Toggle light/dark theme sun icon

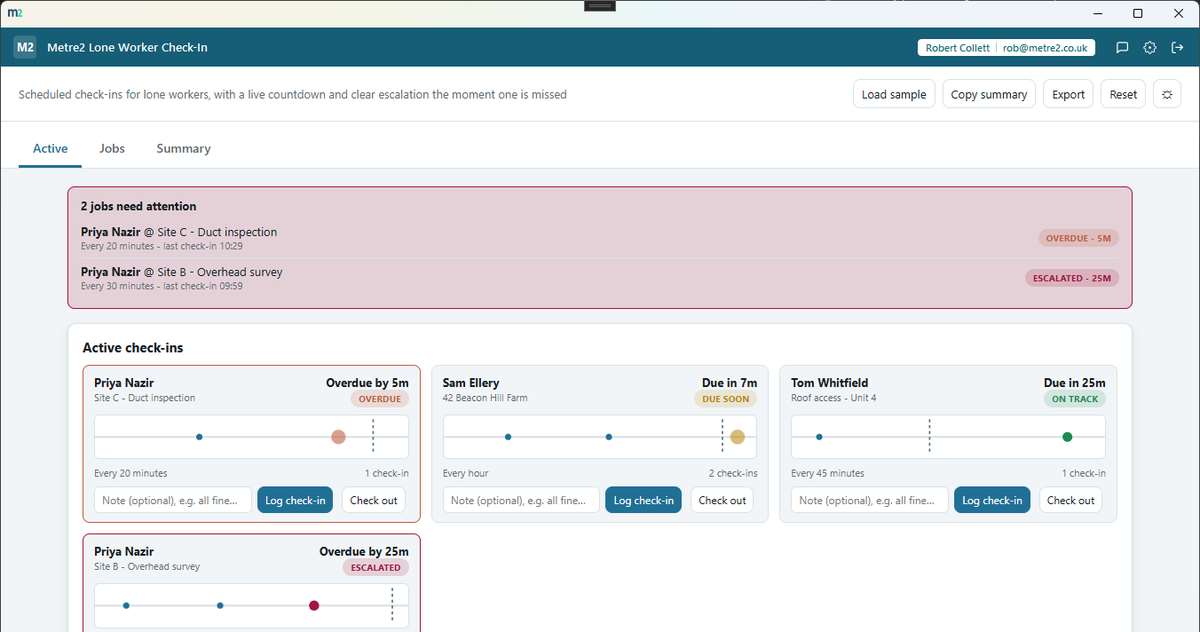[1166, 94]
